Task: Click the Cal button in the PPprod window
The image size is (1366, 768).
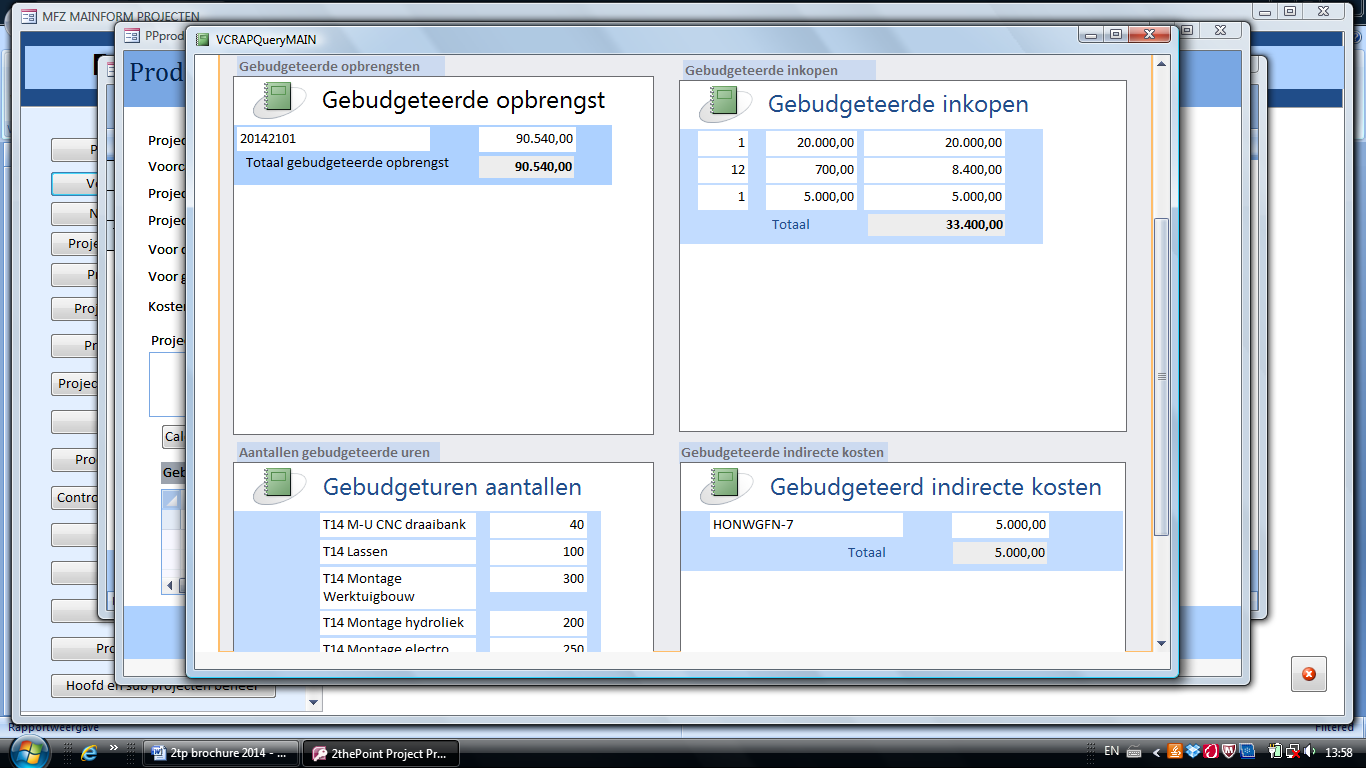Action: [x=174, y=437]
